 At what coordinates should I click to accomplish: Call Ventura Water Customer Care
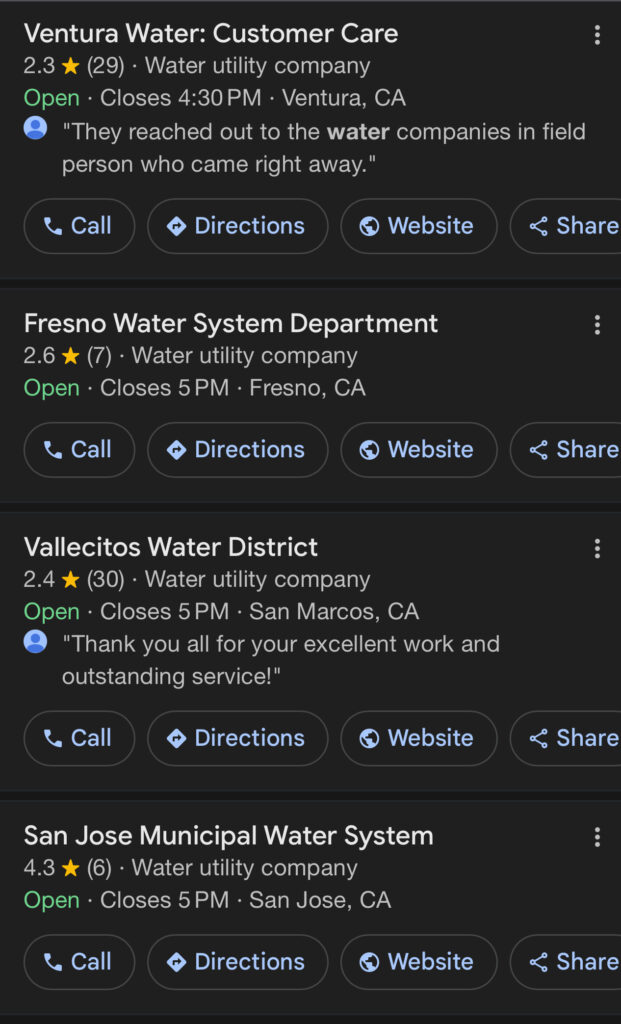click(x=79, y=226)
